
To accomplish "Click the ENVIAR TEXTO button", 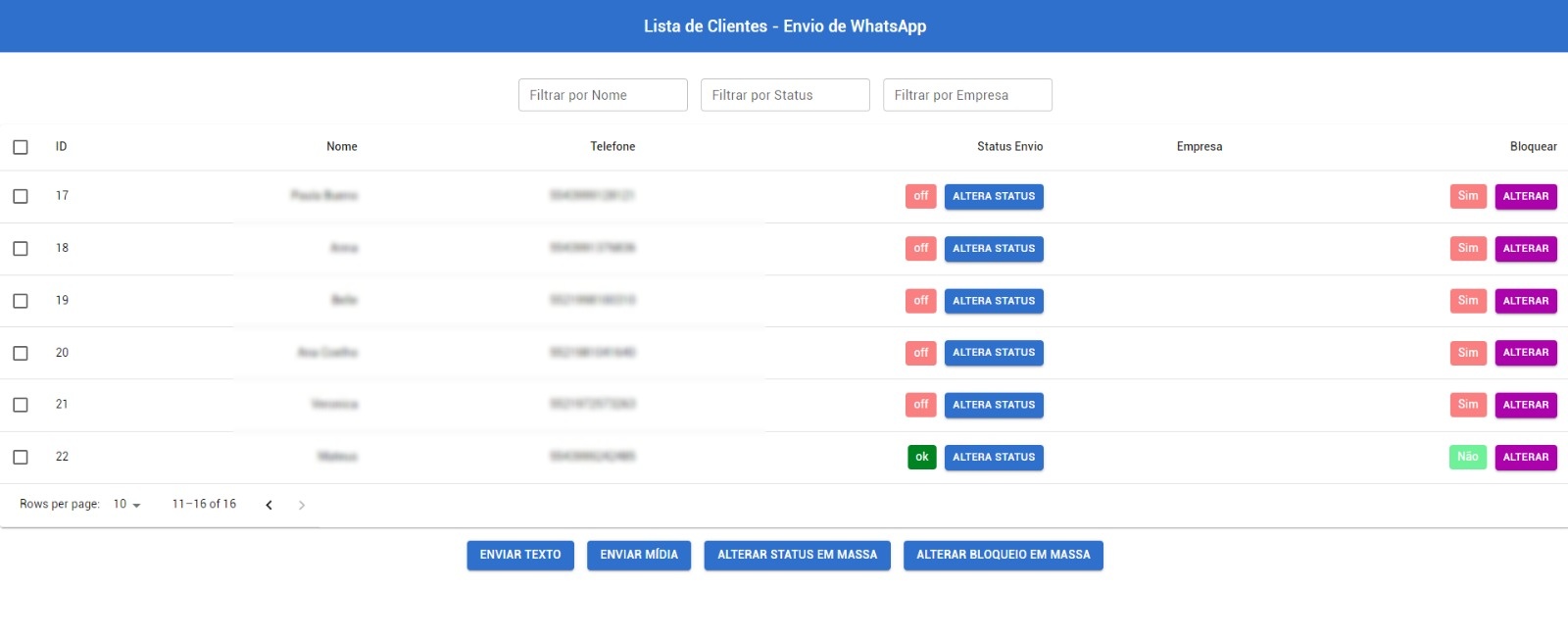I will click(520, 555).
